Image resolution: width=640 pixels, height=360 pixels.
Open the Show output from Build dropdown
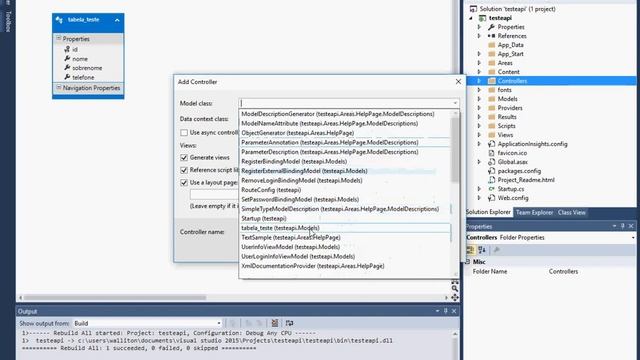coord(219,323)
